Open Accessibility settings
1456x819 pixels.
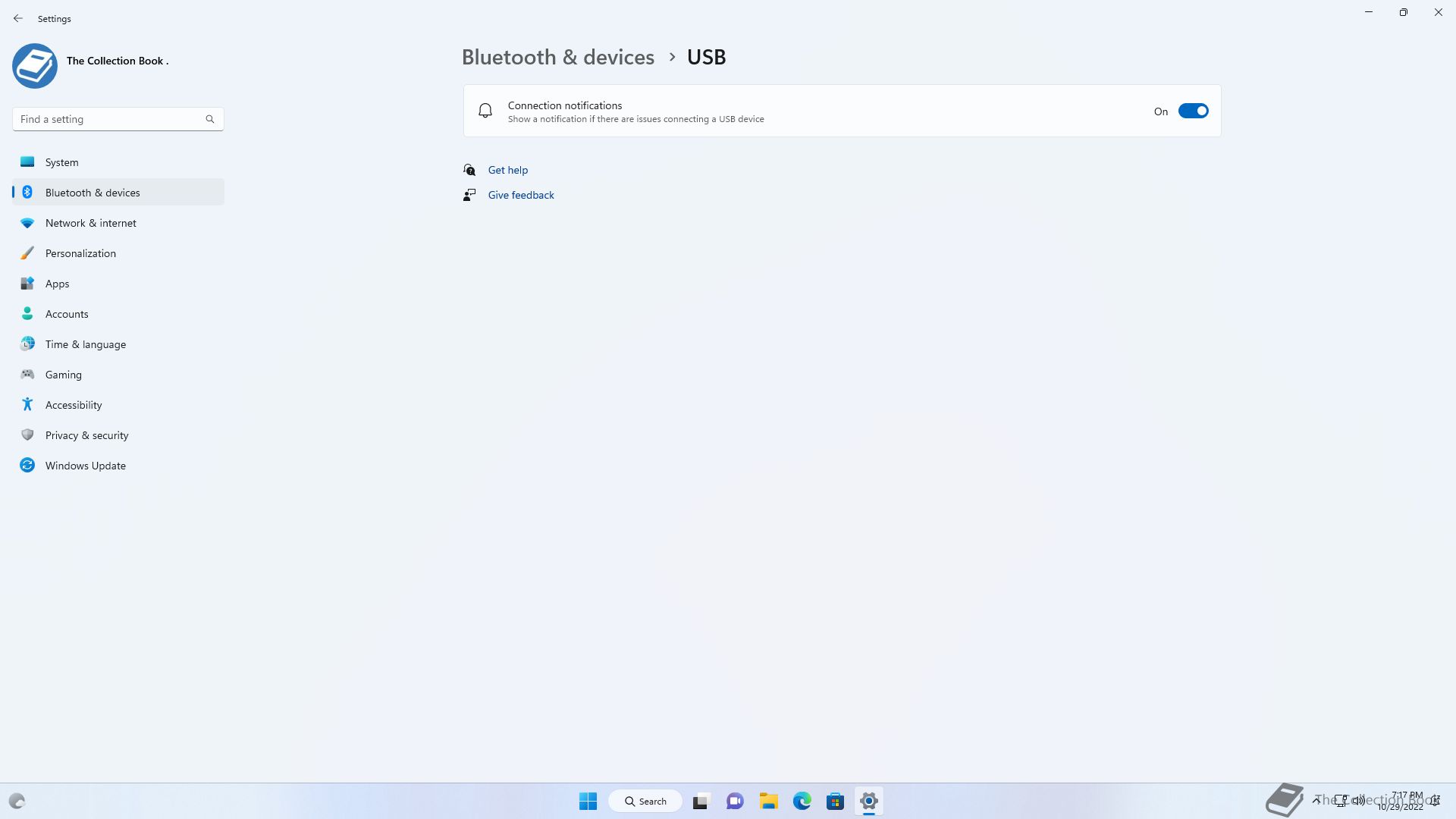(74, 405)
